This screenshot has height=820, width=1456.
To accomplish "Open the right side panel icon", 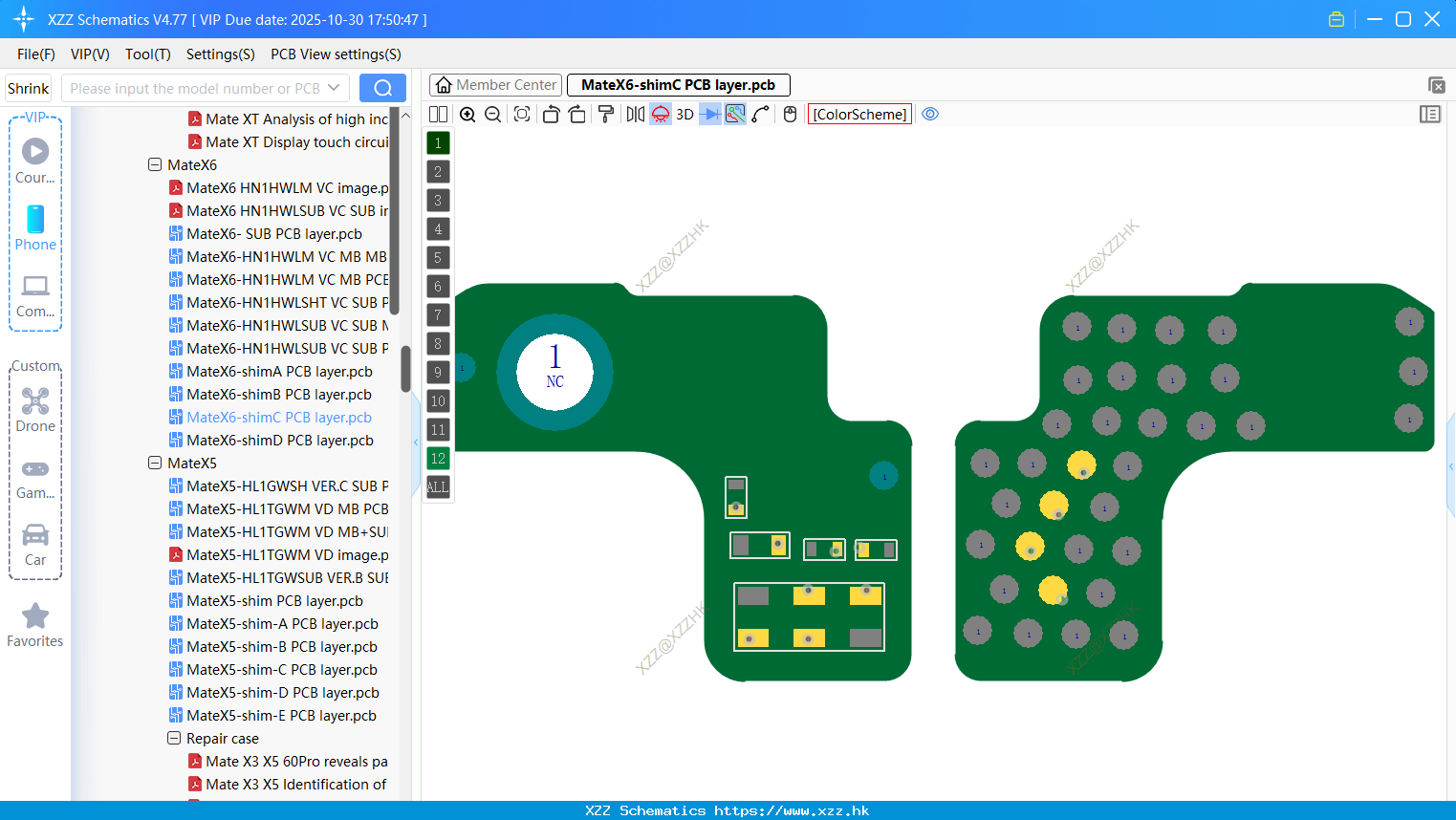I will click(1430, 114).
